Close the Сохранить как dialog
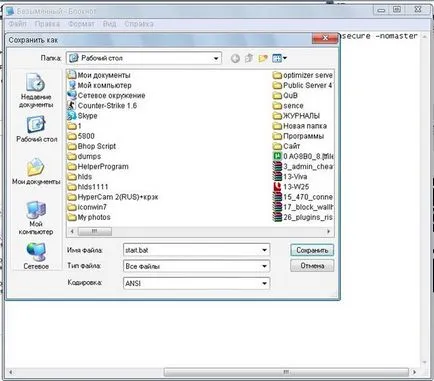Viewport: 434px width, 381px height. pos(325,38)
